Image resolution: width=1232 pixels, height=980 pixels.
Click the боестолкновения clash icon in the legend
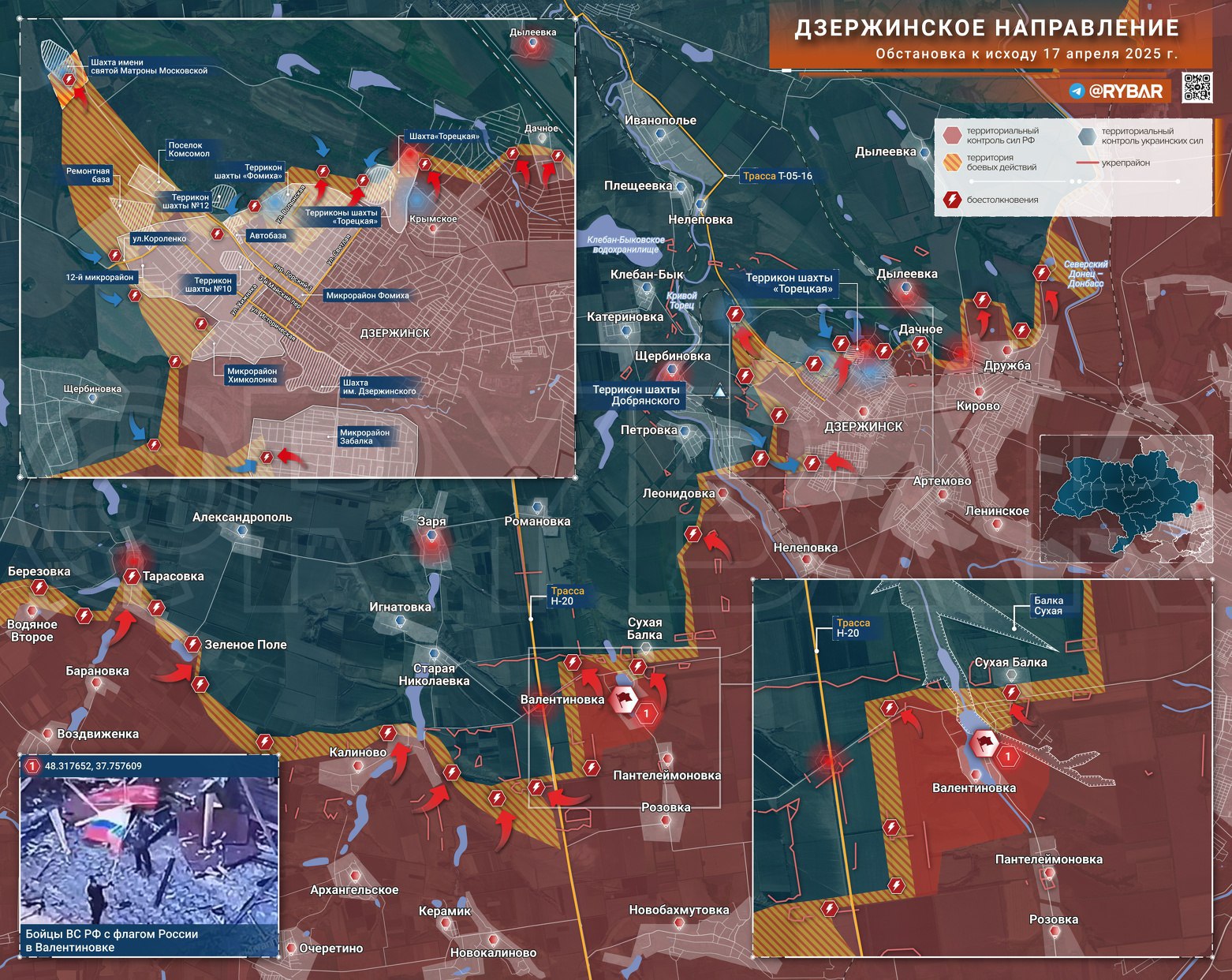[952, 200]
